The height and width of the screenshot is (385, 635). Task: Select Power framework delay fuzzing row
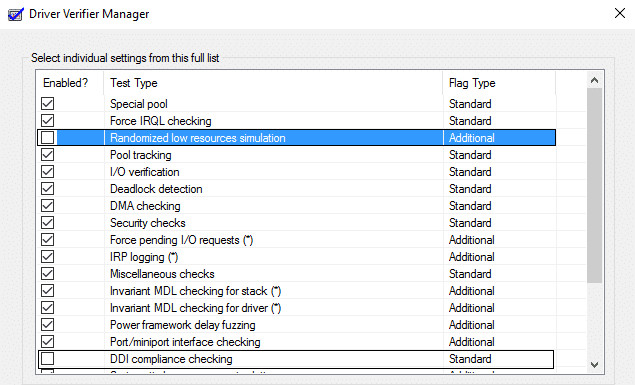296,325
